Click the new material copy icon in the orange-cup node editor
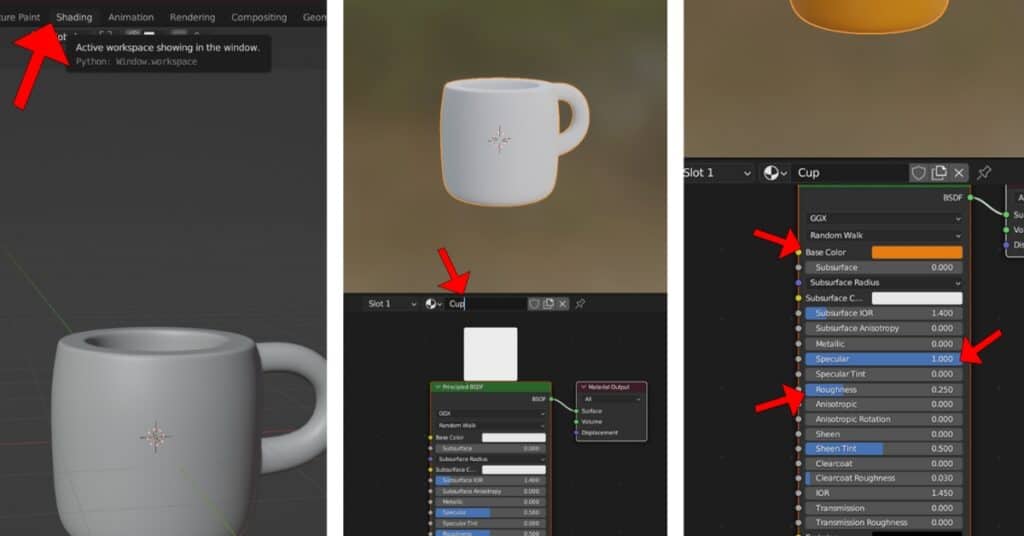The height and width of the screenshot is (536, 1024). click(939, 172)
